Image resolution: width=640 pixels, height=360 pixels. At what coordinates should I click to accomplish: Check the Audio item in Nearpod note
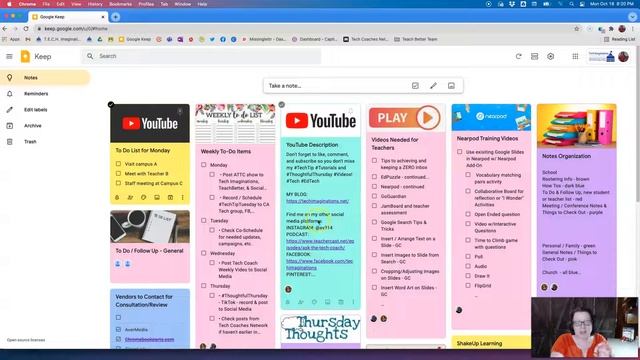click(468, 266)
